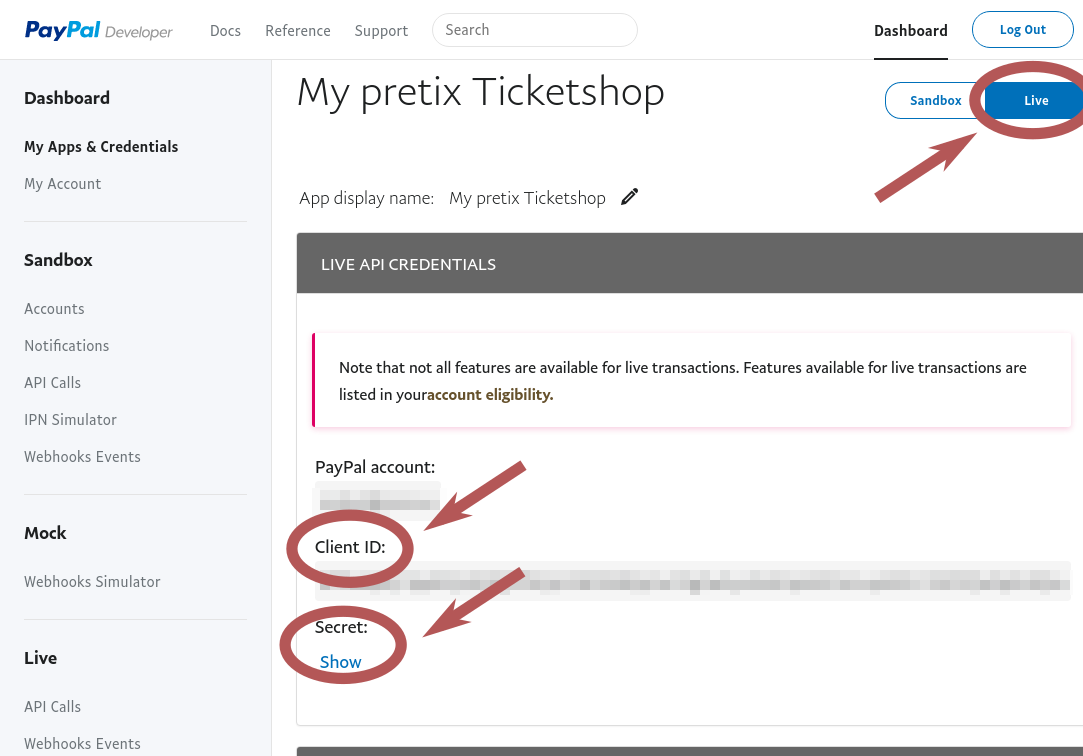Screen dimensions: 1083x756
Task: Select the blurred Client ID value
Action: tap(690, 580)
